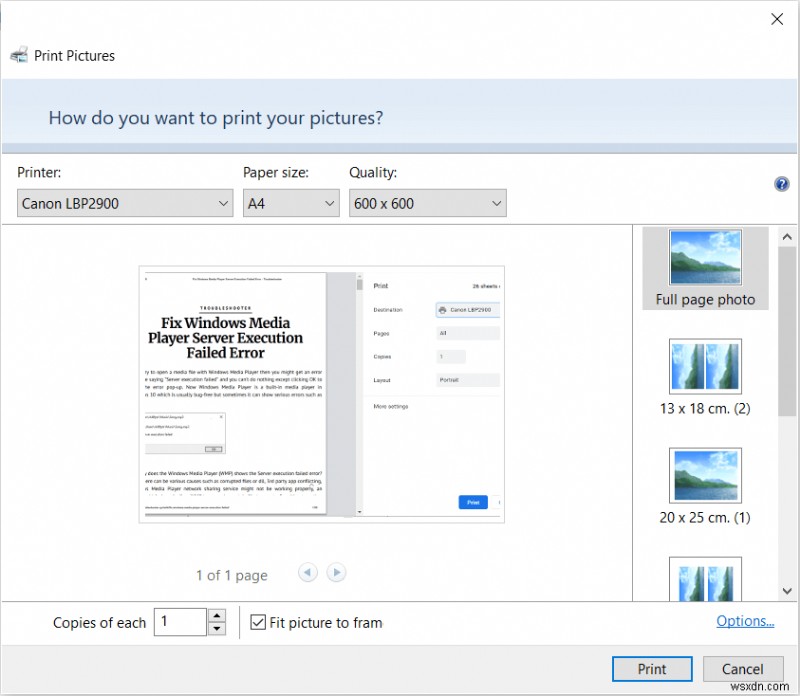Click the Print Pictures printer icon
Image resolution: width=800 pixels, height=696 pixels.
[x=19, y=55]
